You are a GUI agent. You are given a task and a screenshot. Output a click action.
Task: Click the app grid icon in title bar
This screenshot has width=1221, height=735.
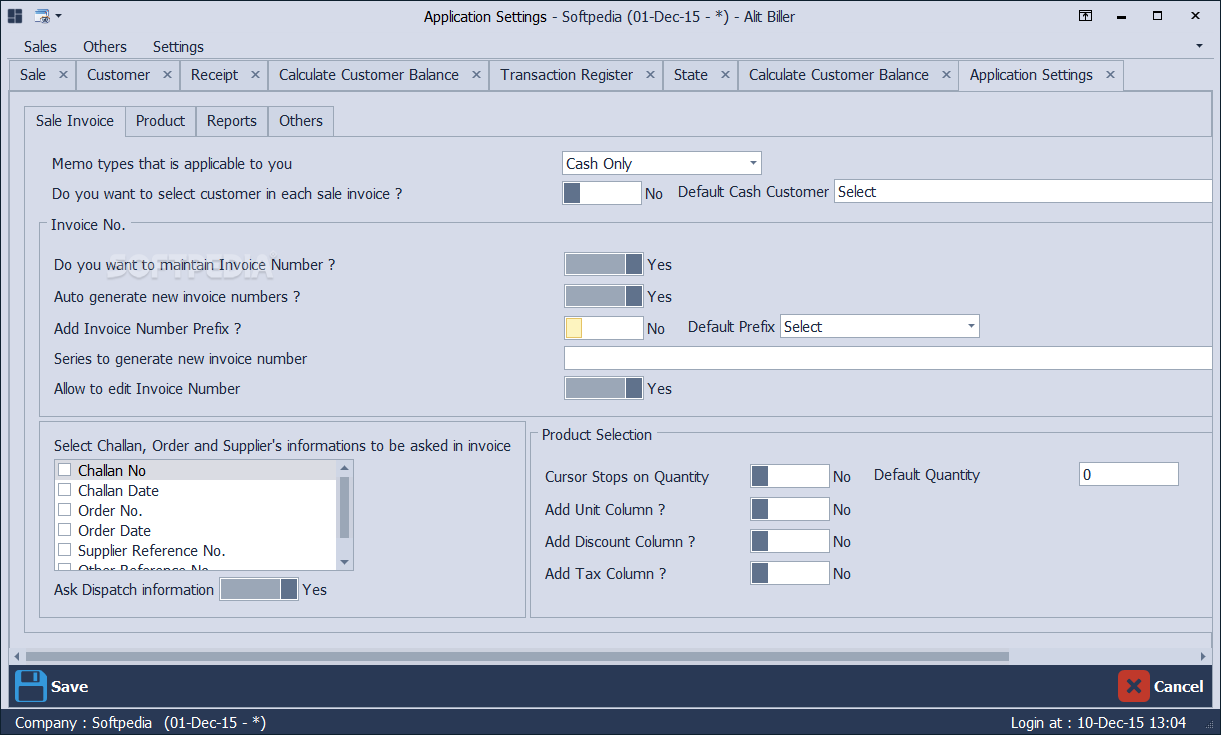coord(15,16)
